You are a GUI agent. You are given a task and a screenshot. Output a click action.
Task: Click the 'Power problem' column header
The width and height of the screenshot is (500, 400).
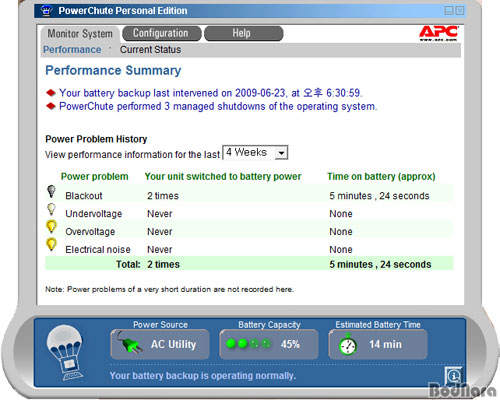[94, 176]
